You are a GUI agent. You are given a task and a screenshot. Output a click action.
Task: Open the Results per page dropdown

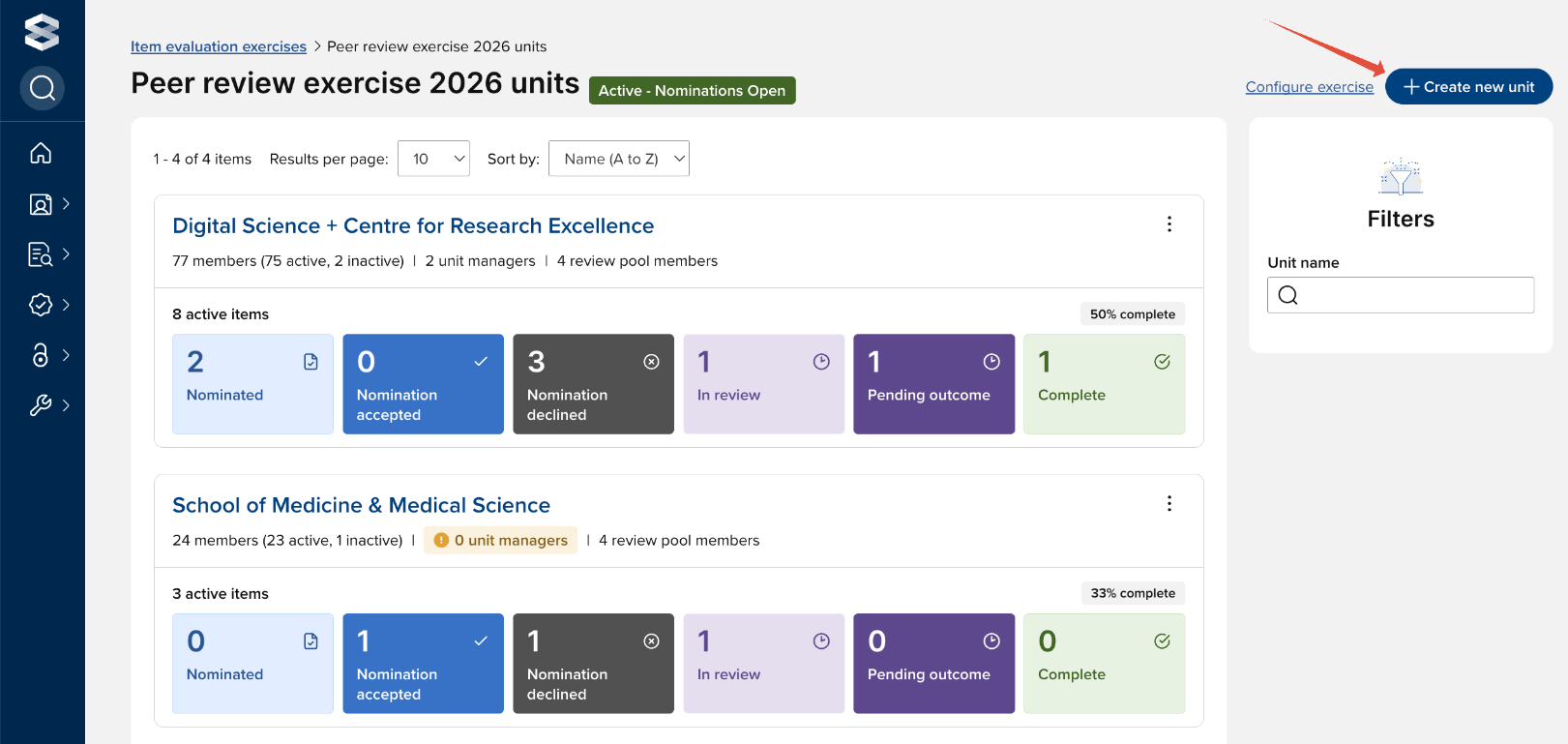pos(433,159)
